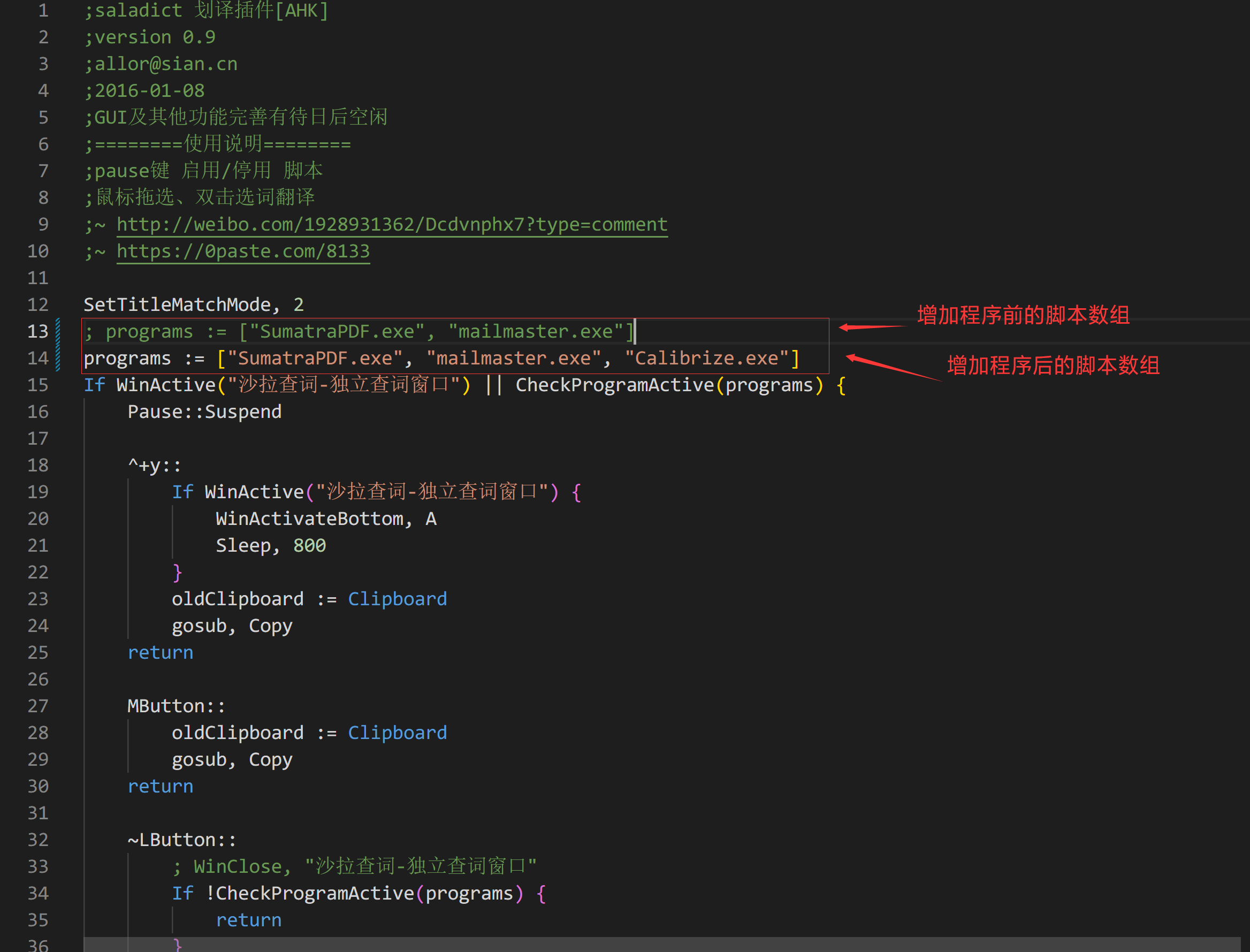Screen dimensions: 1250x952
Task: Click the MButton:: hotkey label
Action: (x=176, y=706)
